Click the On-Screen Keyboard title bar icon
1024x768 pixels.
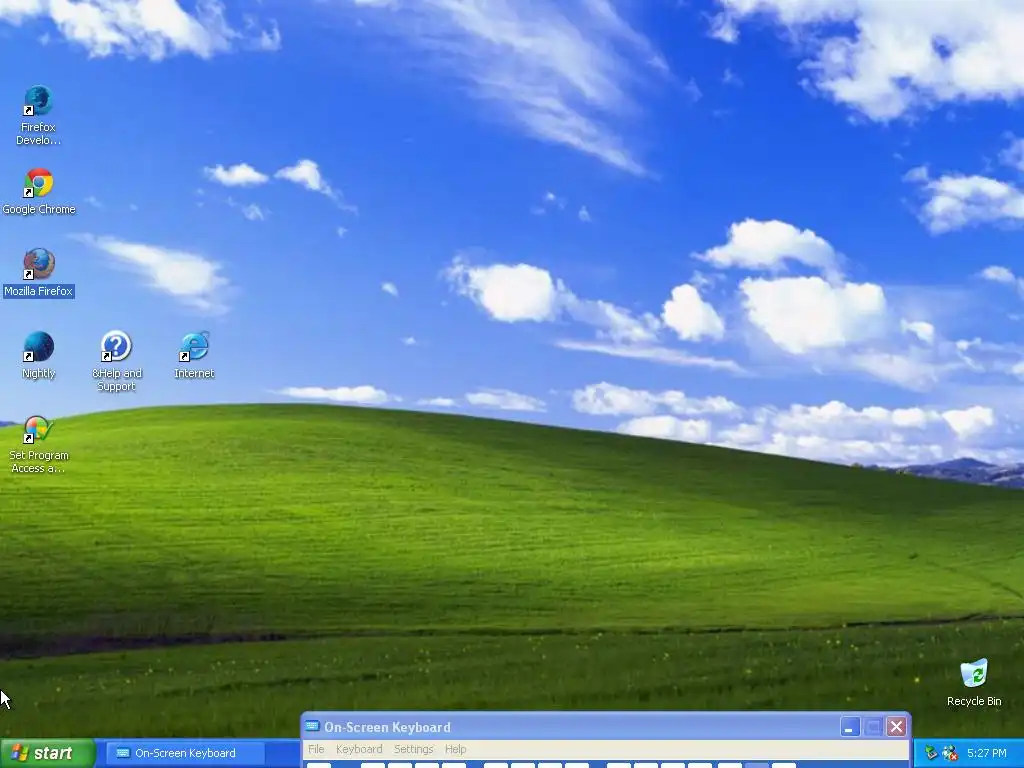tap(312, 726)
